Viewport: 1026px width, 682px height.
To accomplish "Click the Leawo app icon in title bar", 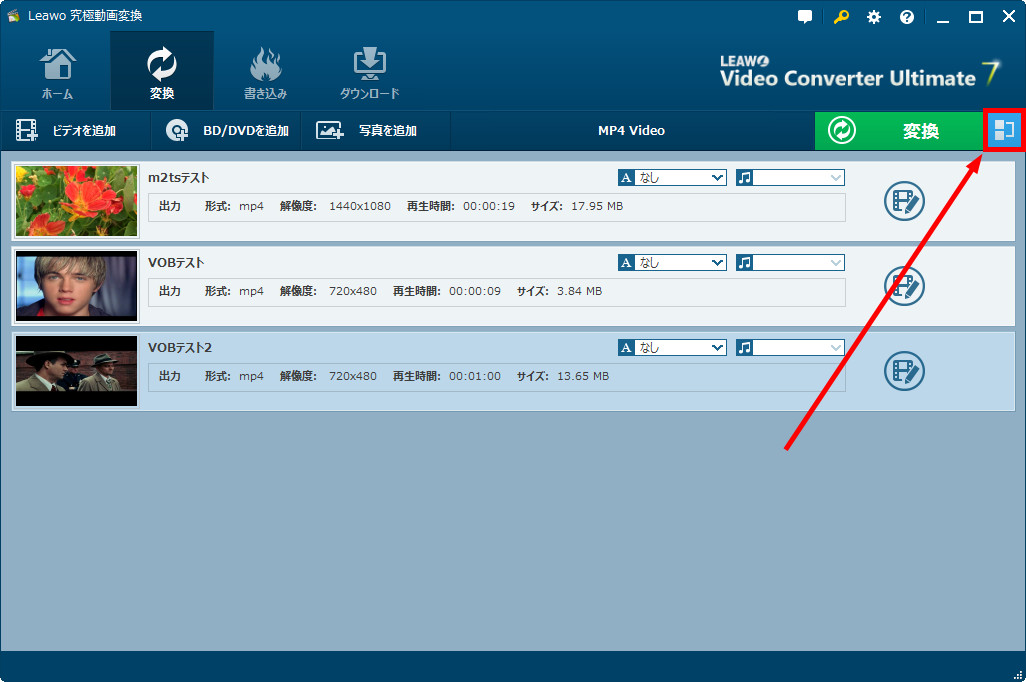I will click(13, 16).
